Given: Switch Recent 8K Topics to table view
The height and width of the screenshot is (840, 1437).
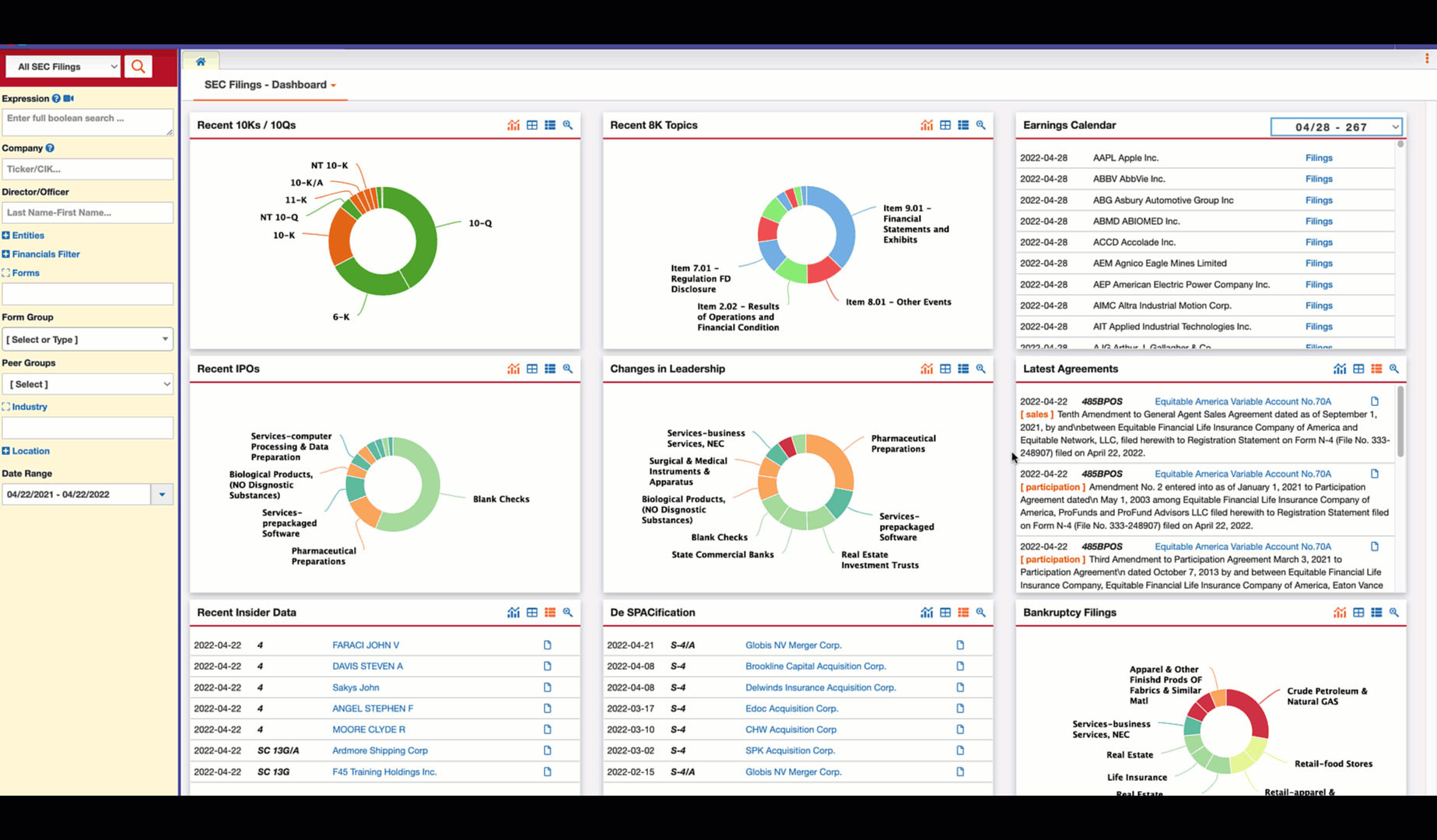Looking at the screenshot, I should click(945, 124).
